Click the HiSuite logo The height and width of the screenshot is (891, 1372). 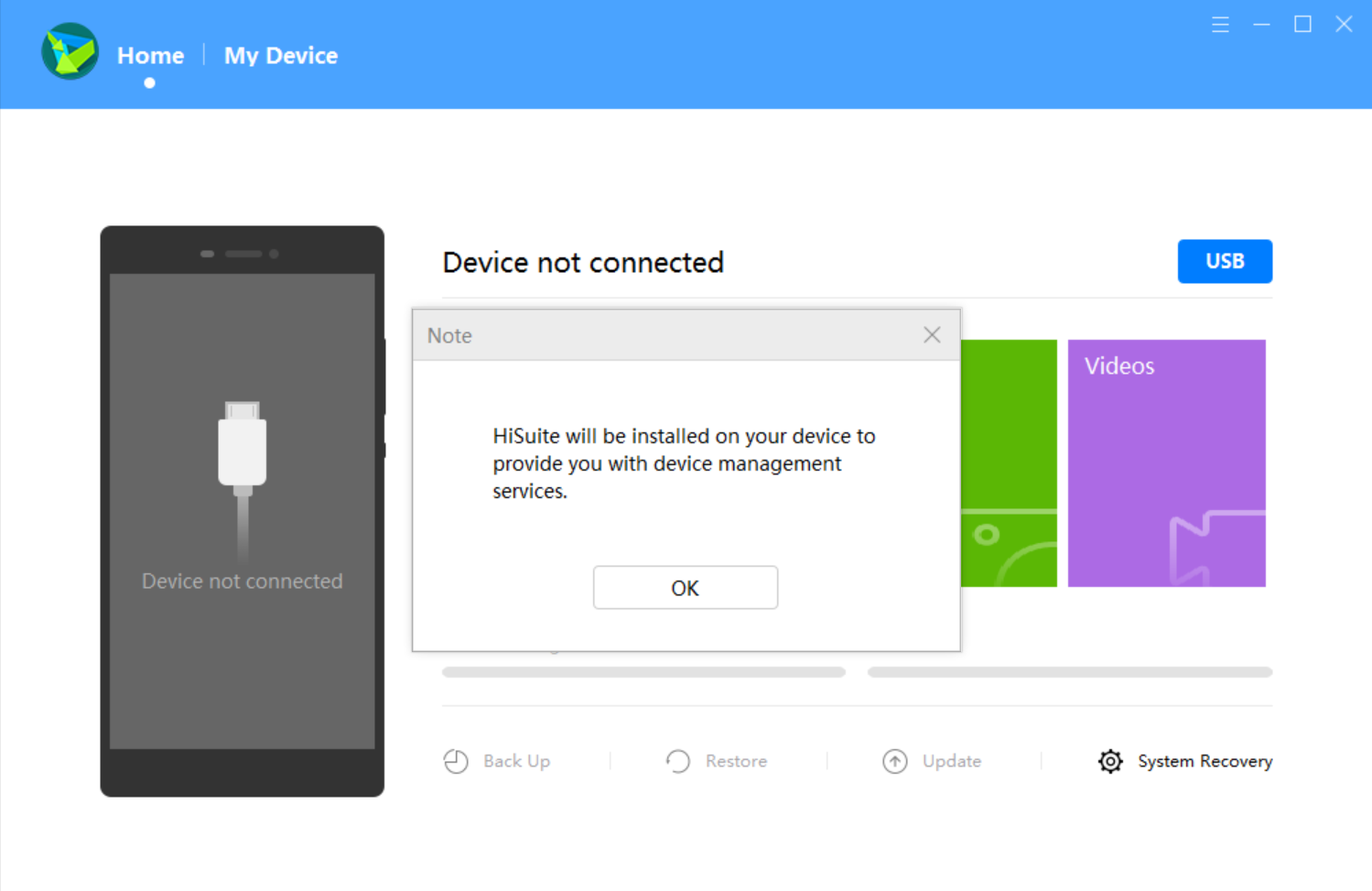(70, 52)
